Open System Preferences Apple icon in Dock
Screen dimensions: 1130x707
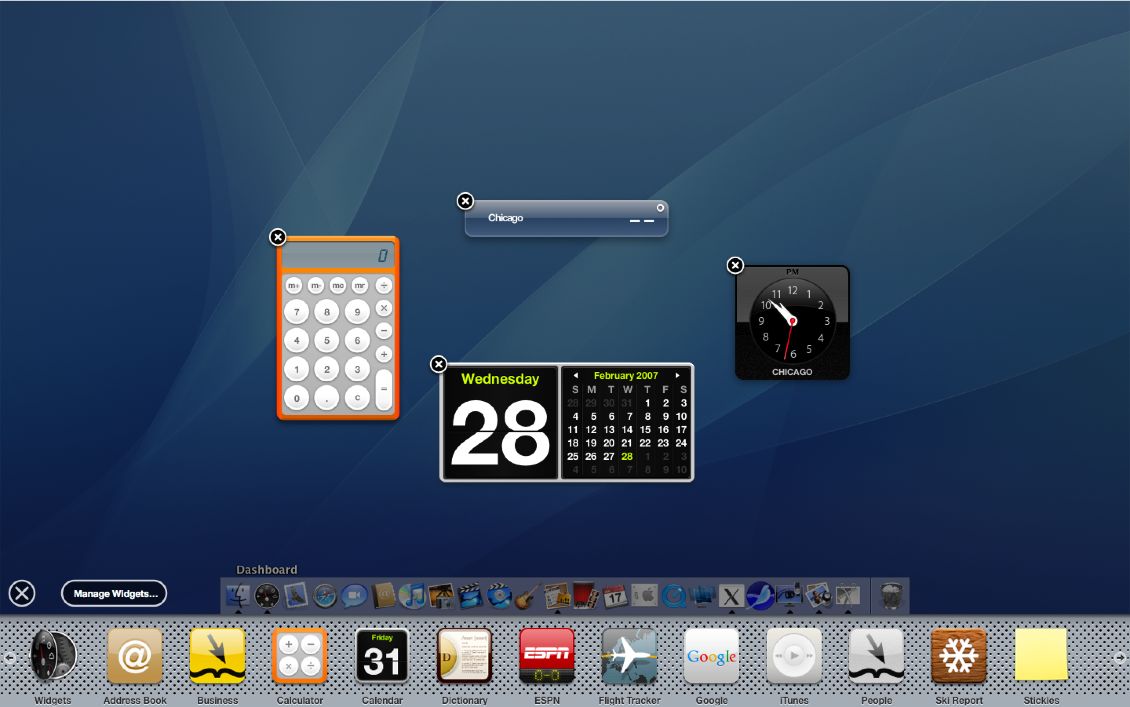(644, 596)
